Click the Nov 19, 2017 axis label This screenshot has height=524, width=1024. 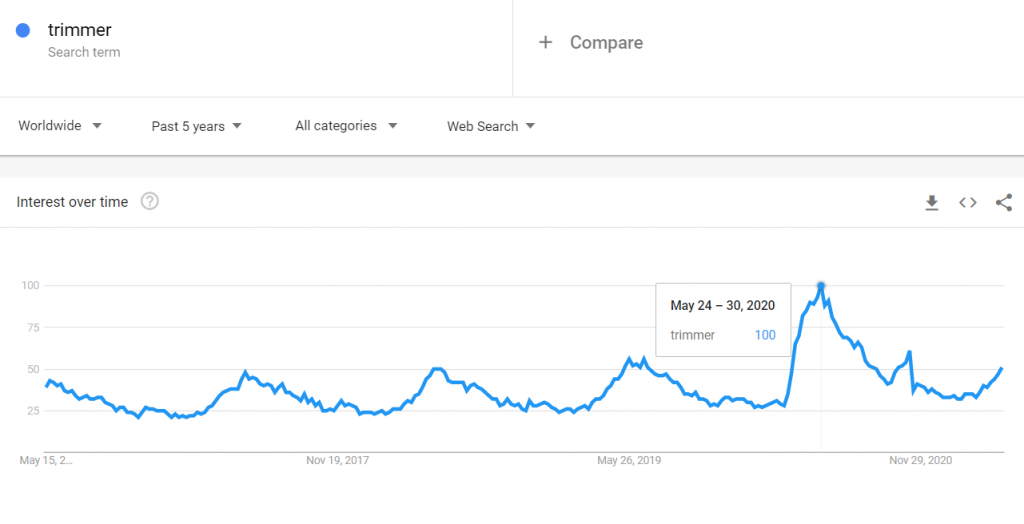(x=338, y=461)
